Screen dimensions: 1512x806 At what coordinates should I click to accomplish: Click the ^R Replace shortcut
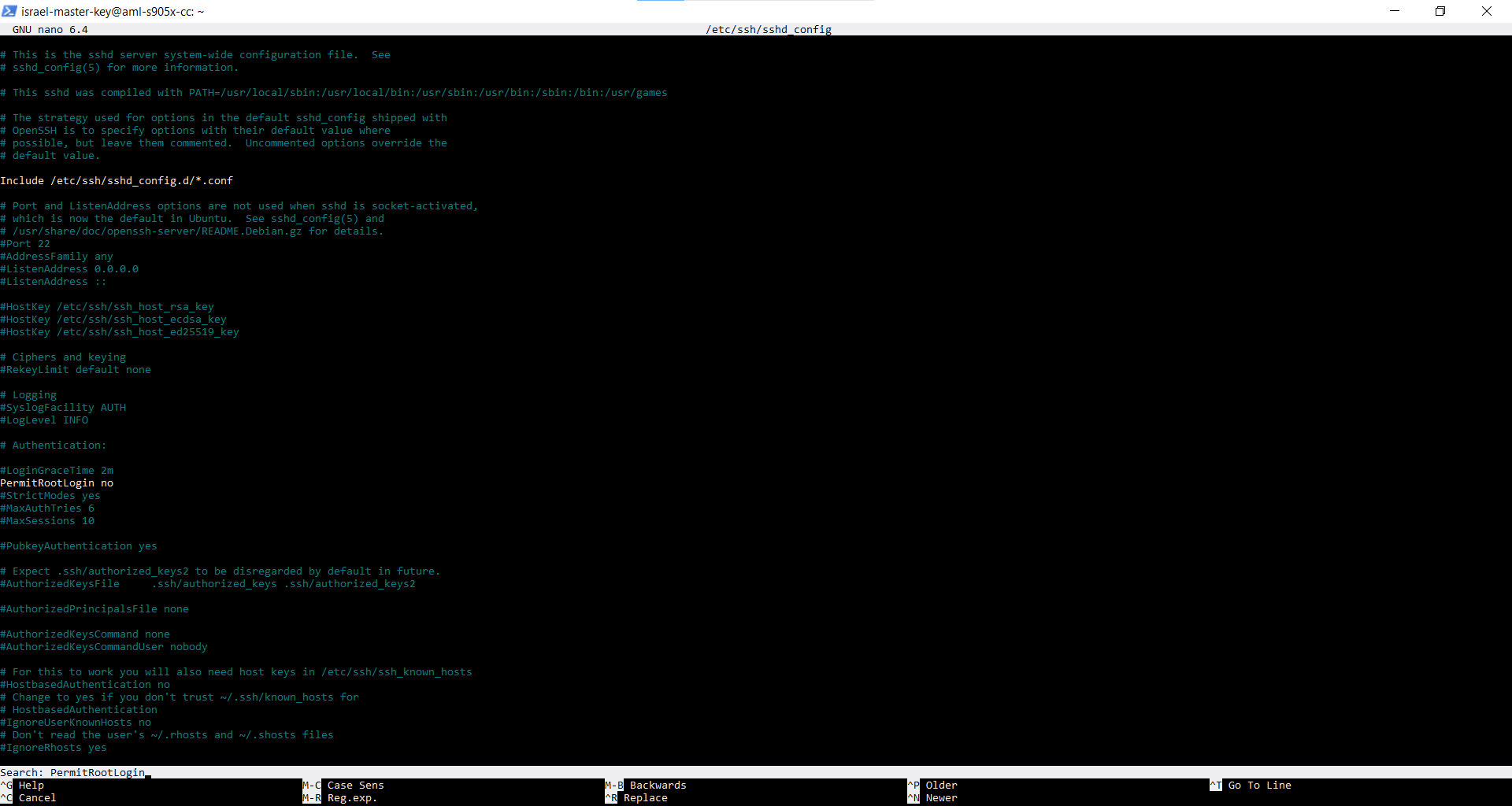click(x=636, y=797)
